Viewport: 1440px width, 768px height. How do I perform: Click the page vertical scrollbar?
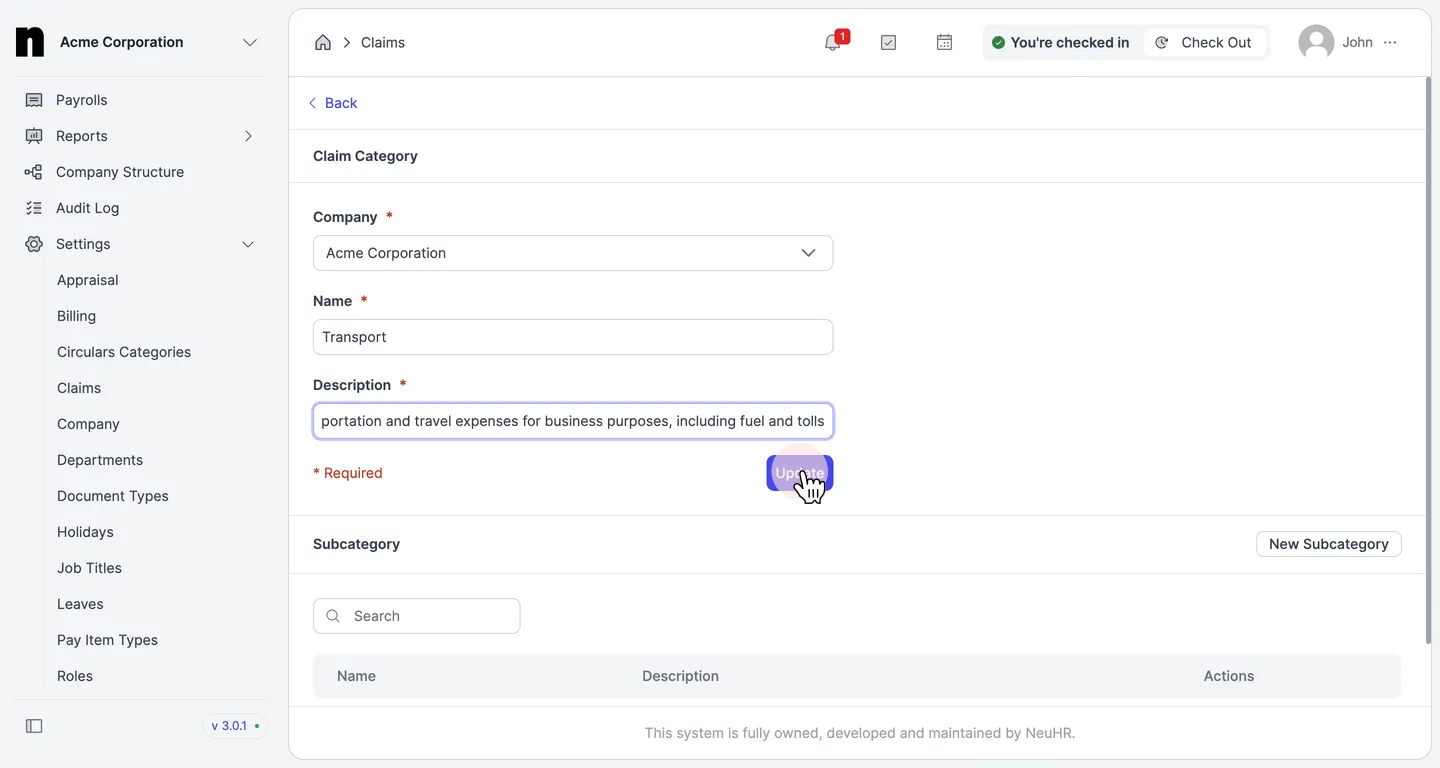[x=1427, y=360]
